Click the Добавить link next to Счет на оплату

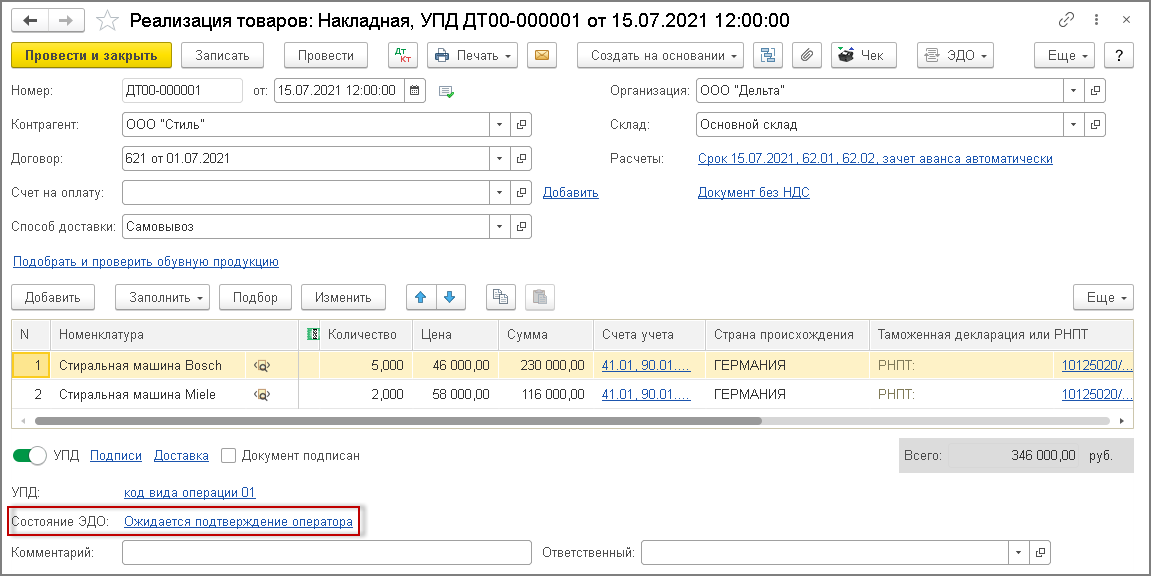tap(570, 192)
